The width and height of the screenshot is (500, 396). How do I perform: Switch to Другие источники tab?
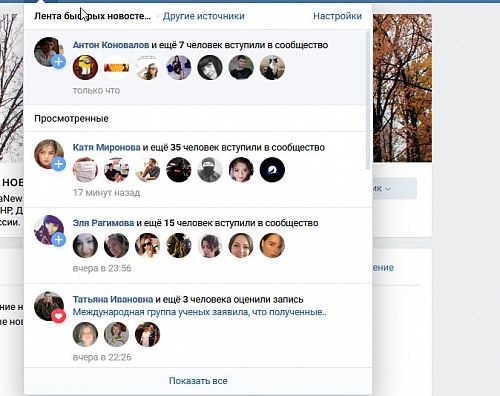(x=204, y=16)
